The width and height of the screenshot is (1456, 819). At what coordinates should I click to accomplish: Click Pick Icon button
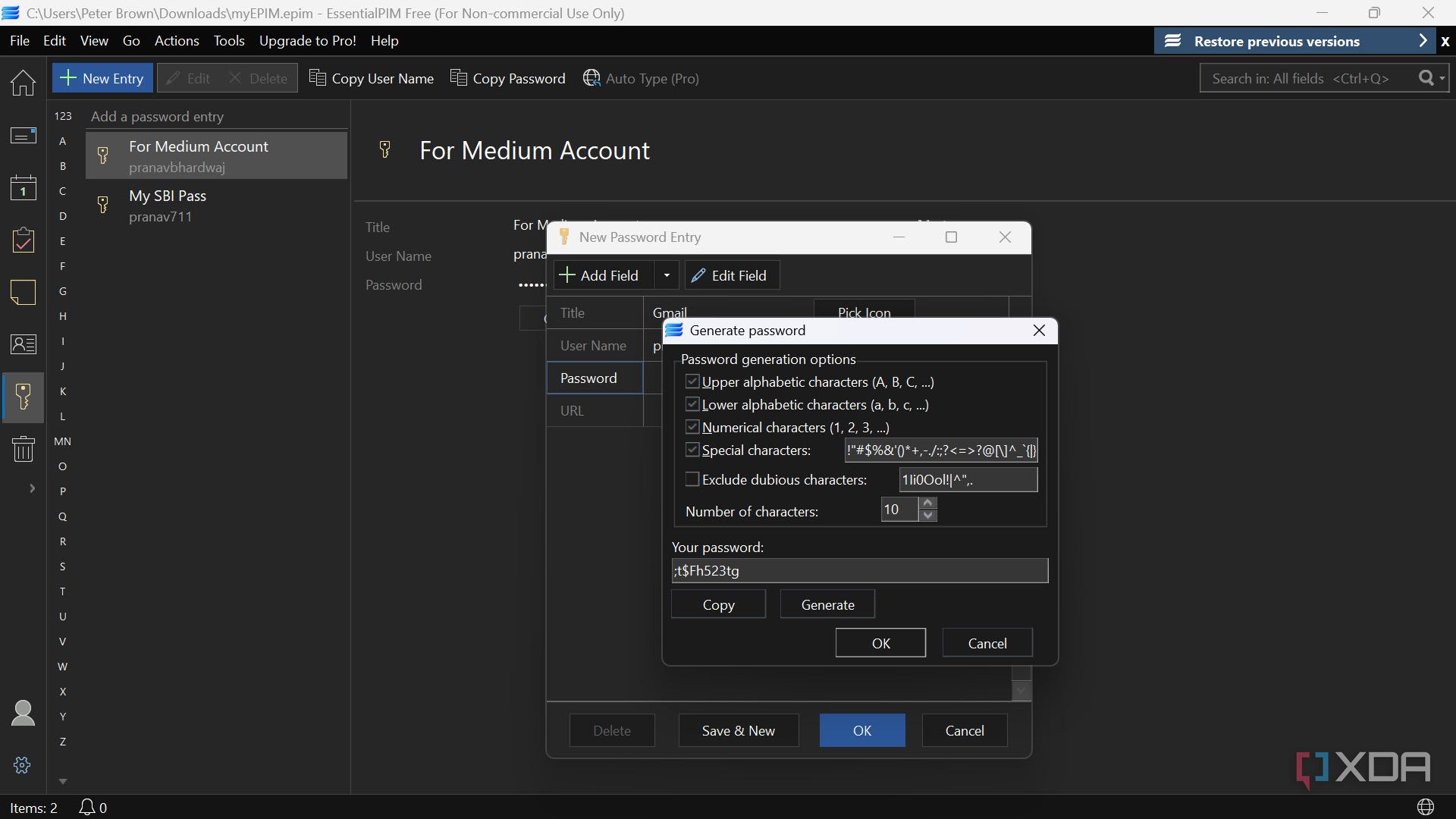[864, 309]
